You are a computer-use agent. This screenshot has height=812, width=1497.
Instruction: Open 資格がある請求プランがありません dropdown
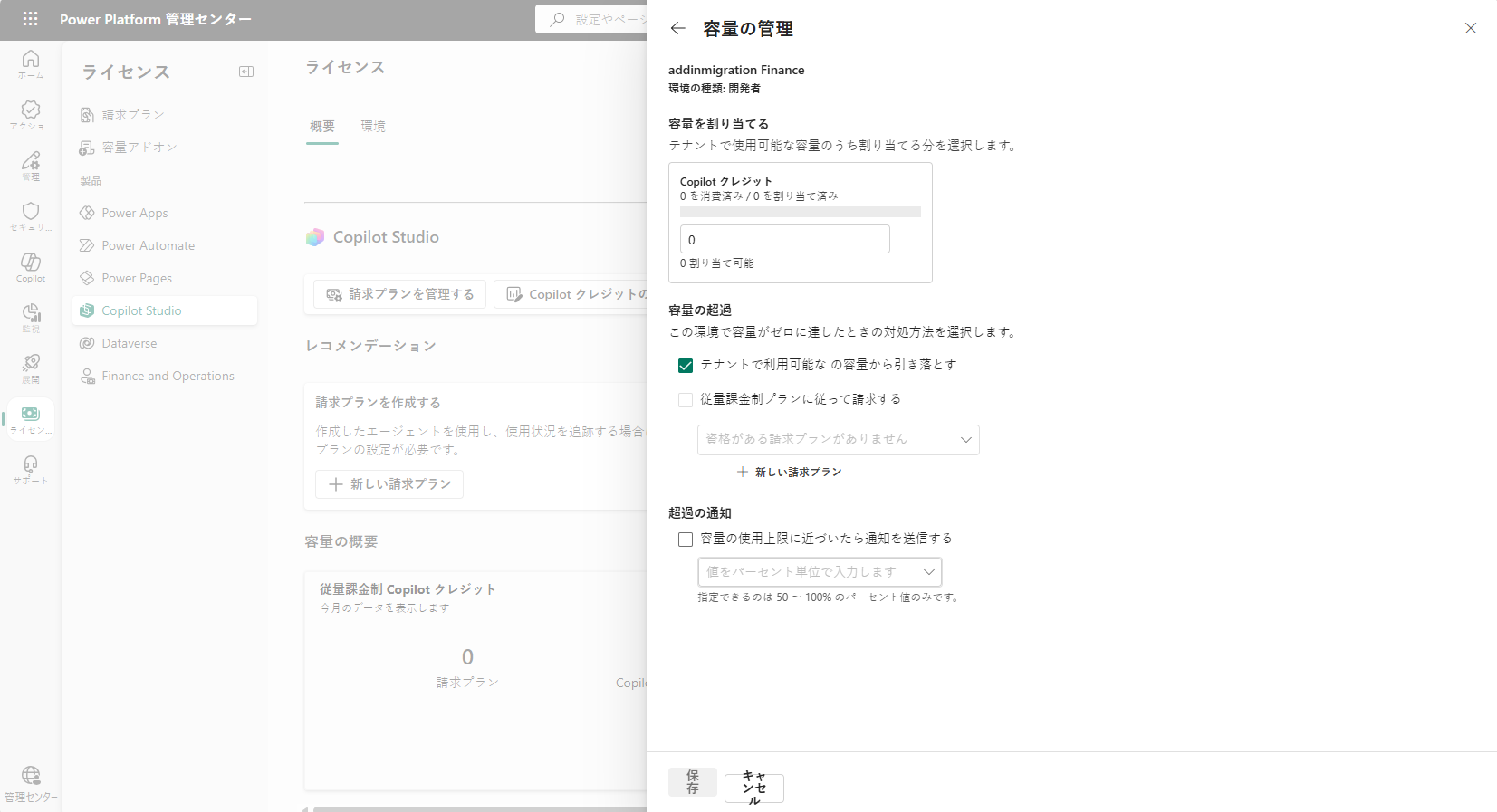click(x=839, y=439)
